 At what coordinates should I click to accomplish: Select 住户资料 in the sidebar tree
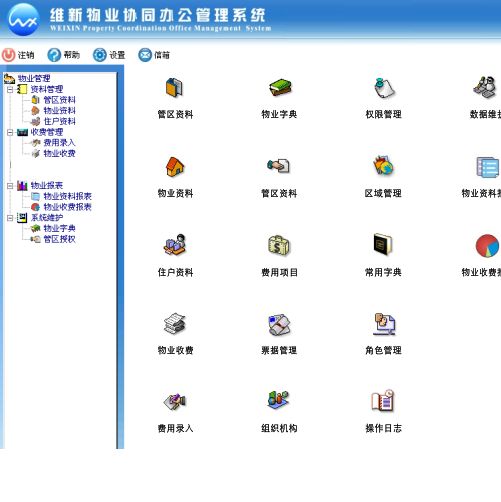[x=59, y=121]
